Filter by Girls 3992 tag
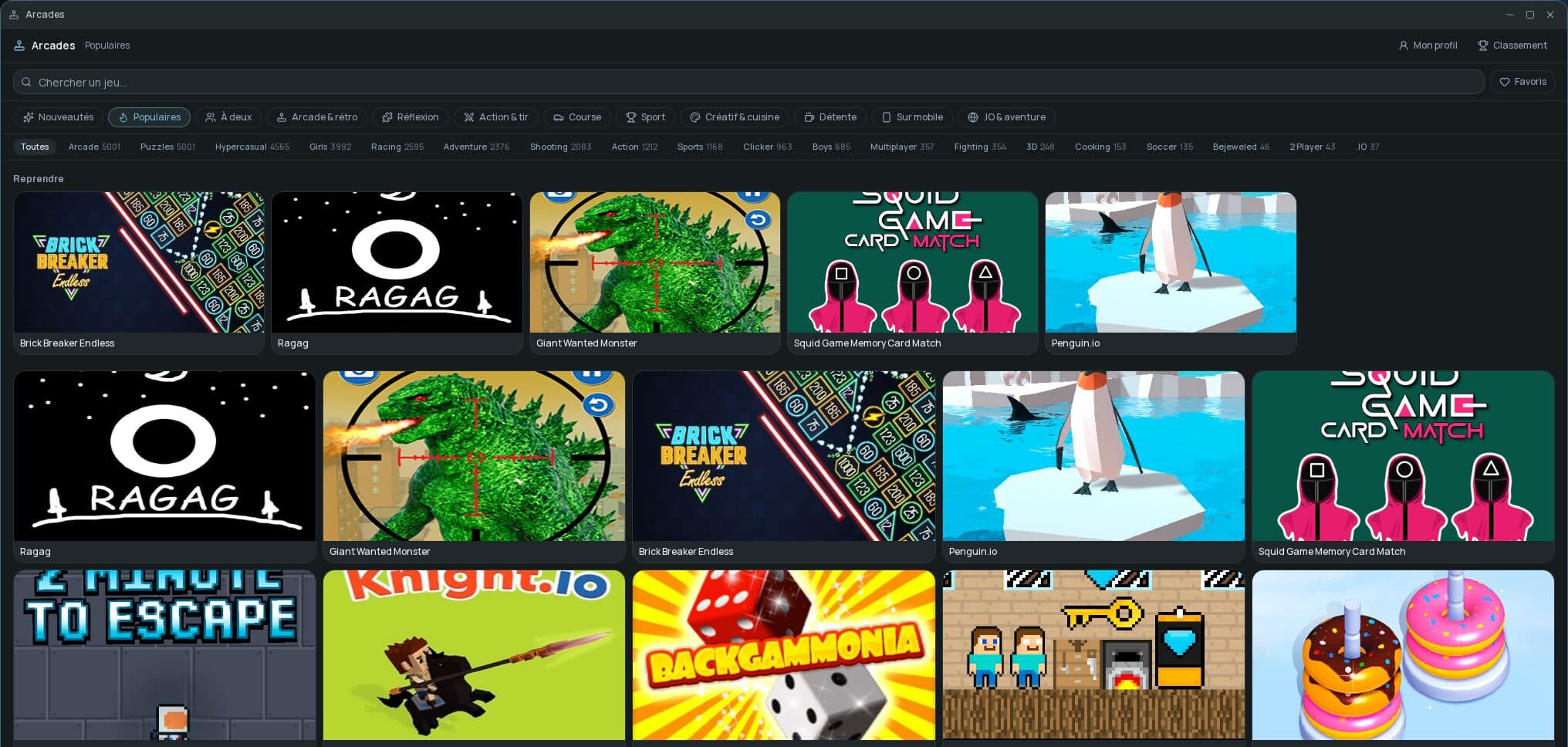The image size is (1568, 747). 330,147
